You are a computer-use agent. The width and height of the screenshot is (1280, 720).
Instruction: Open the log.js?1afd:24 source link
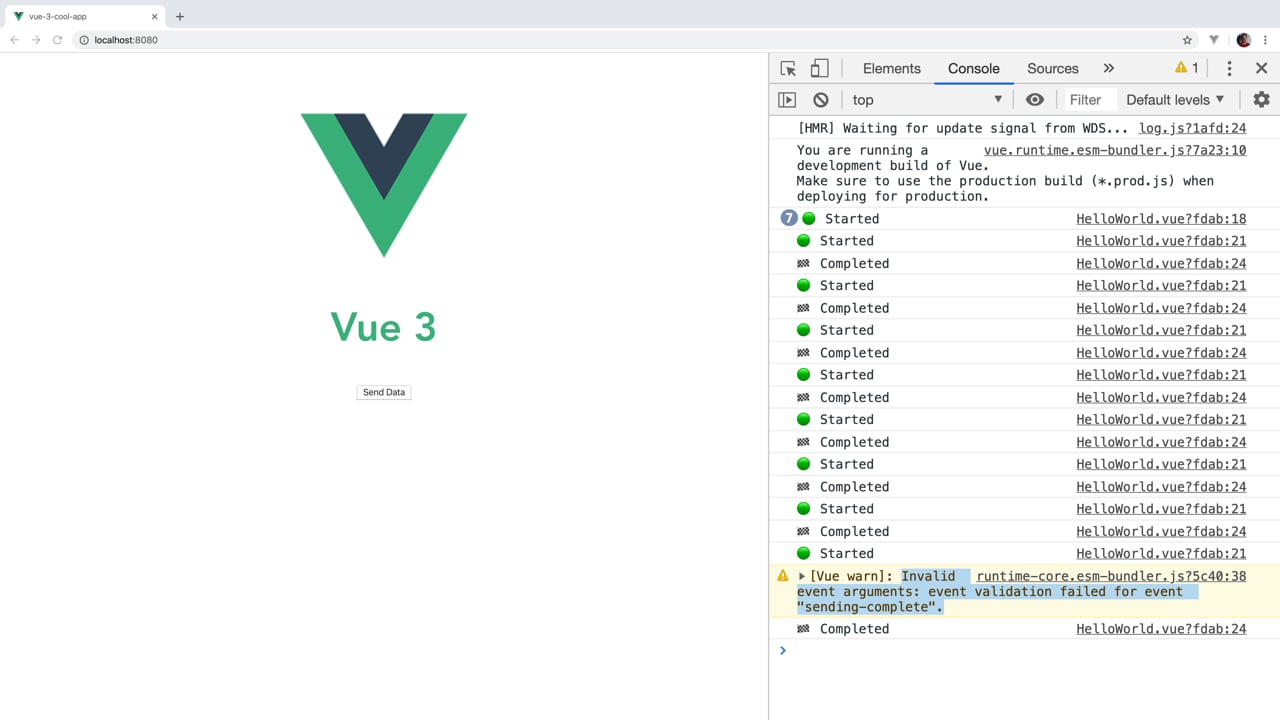coord(1192,128)
